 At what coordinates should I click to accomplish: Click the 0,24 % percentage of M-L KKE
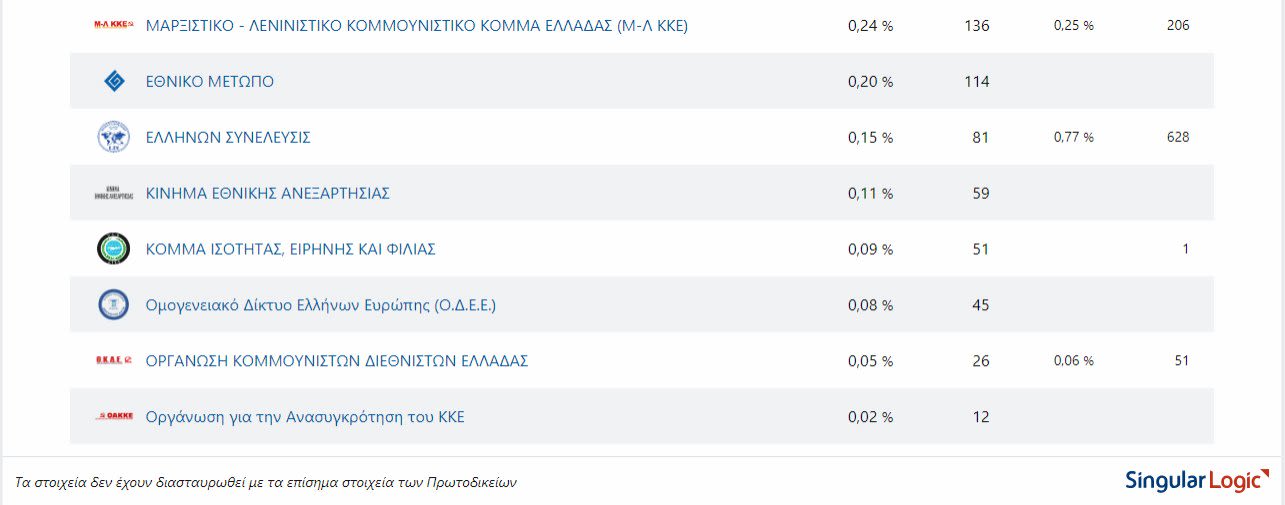(870, 26)
